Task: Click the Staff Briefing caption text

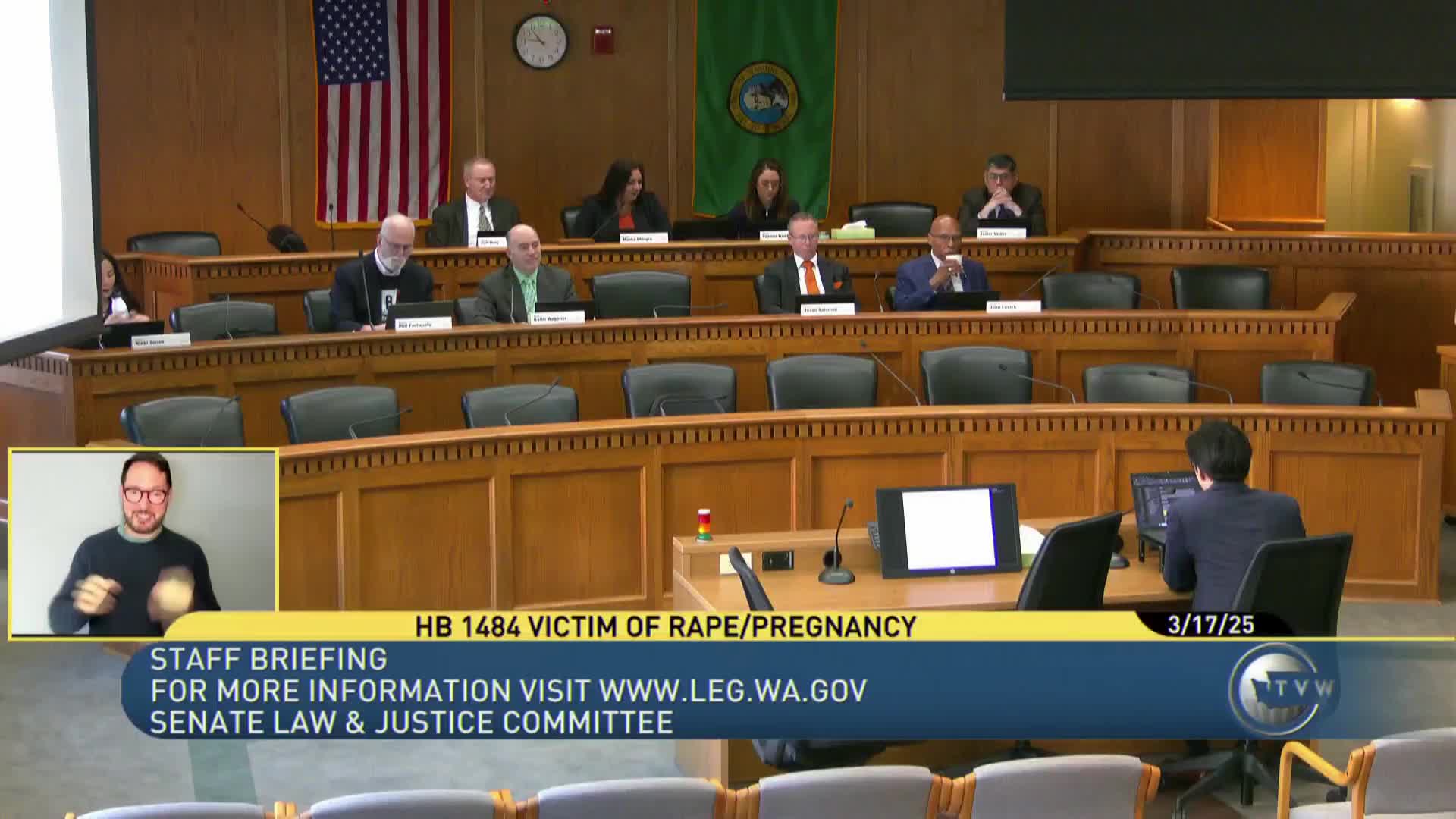Action: [268, 659]
